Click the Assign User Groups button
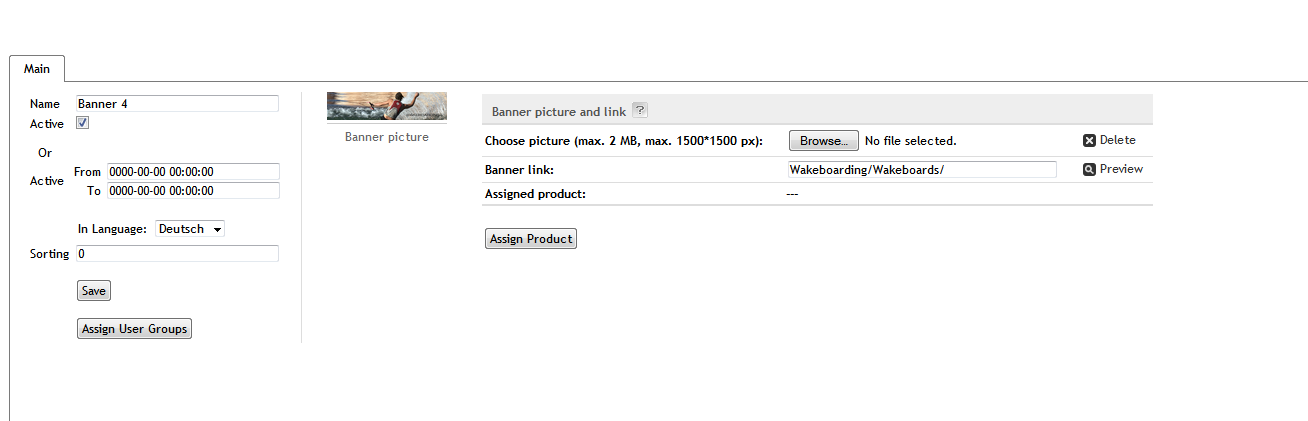This screenshot has height=421, width=1308. [x=134, y=329]
